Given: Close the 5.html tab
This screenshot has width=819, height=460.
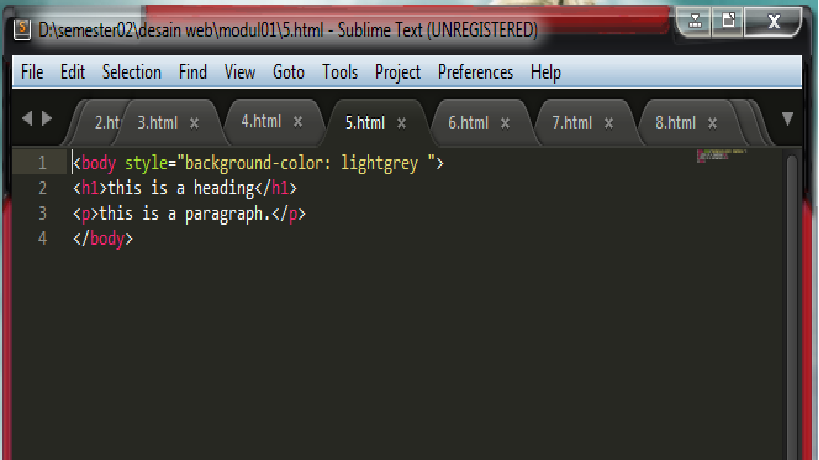Looking at the screenshot, I should click(x=401, y=124).
